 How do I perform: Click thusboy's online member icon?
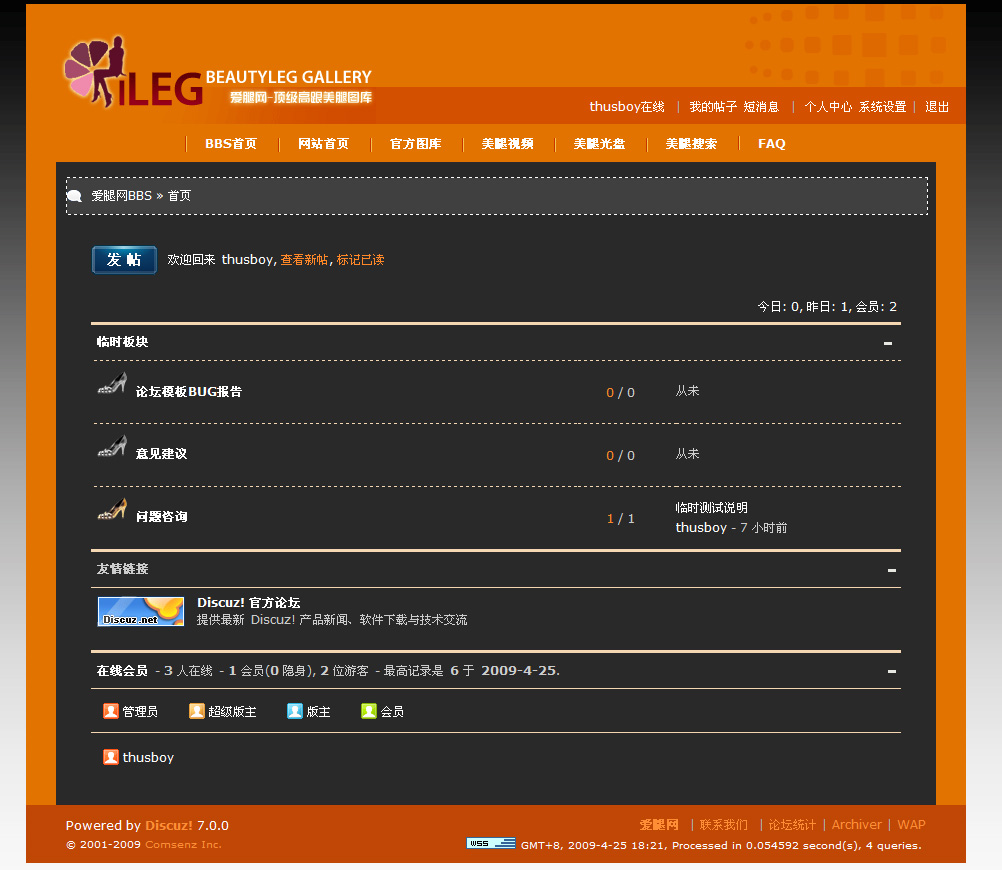tap(110, 757)
